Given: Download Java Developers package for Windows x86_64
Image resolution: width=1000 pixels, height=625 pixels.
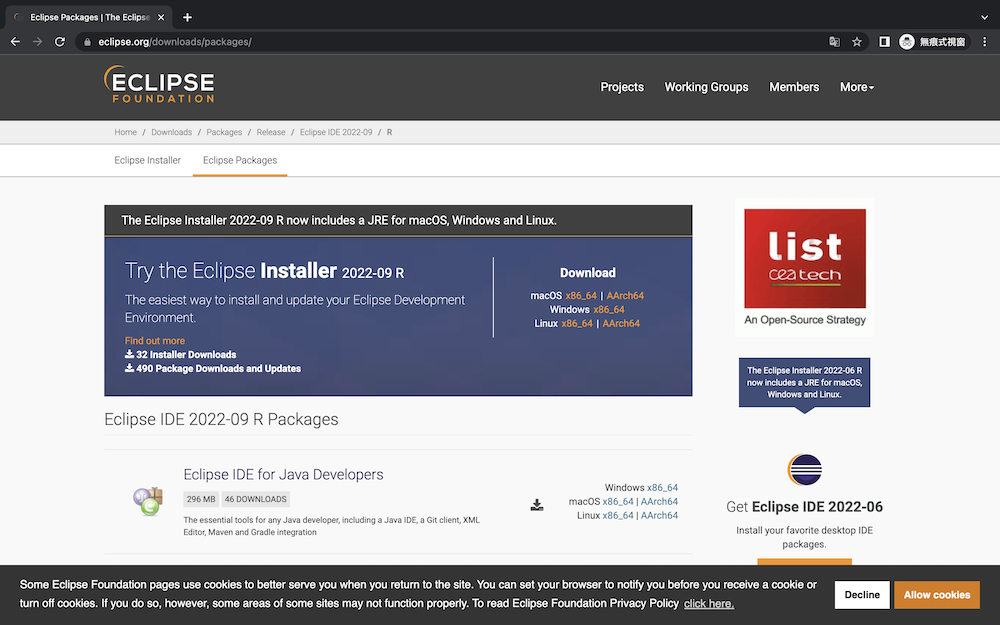Looking at the screenshot, I should 663,487.
